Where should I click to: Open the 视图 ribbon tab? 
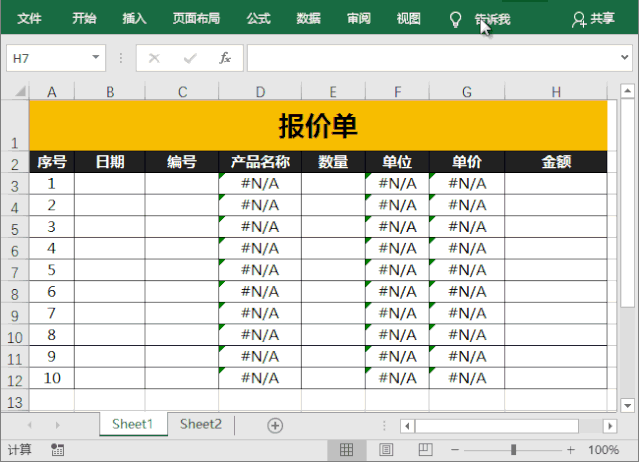[409, 19]
